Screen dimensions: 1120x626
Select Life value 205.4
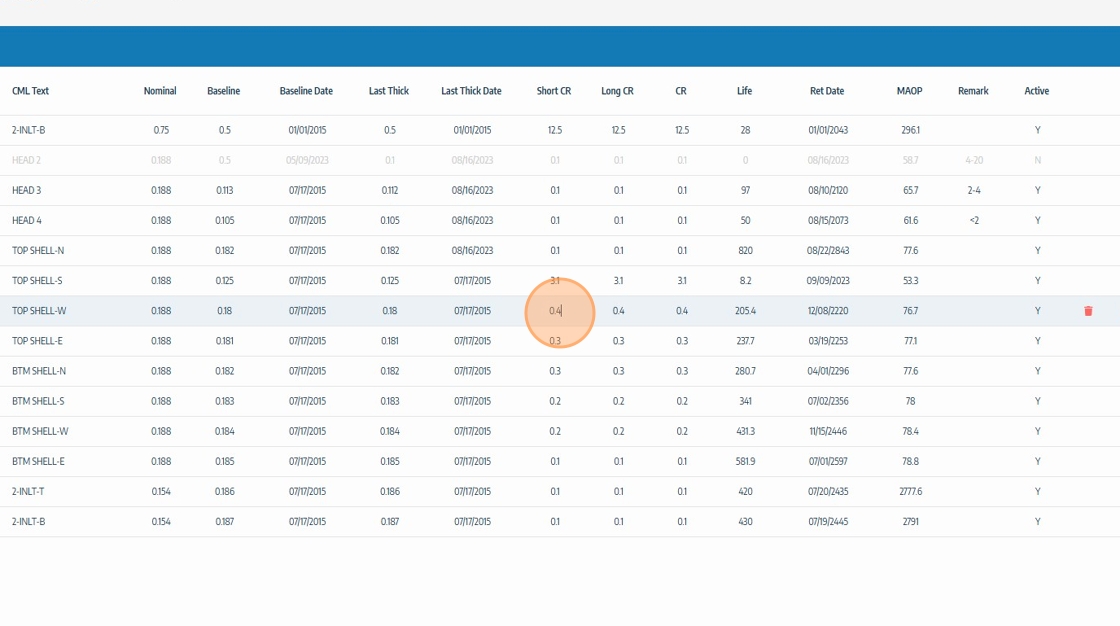coord(745,311)
